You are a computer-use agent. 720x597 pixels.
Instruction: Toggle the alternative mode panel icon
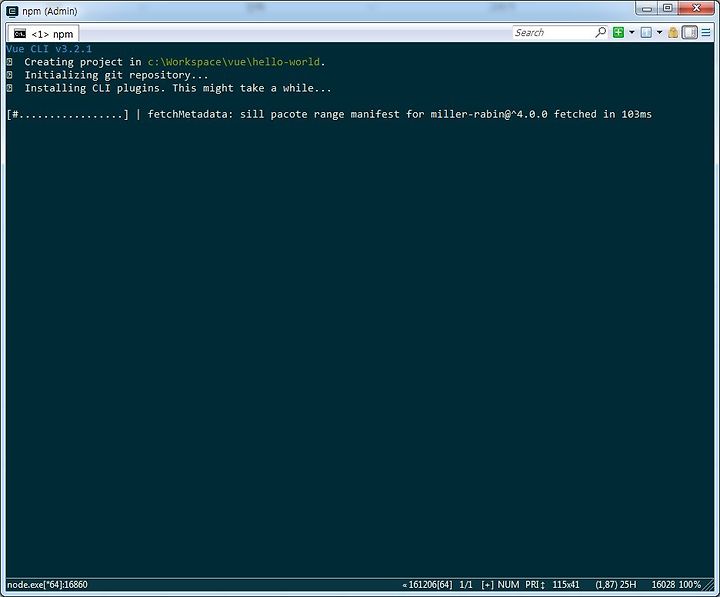690,32
